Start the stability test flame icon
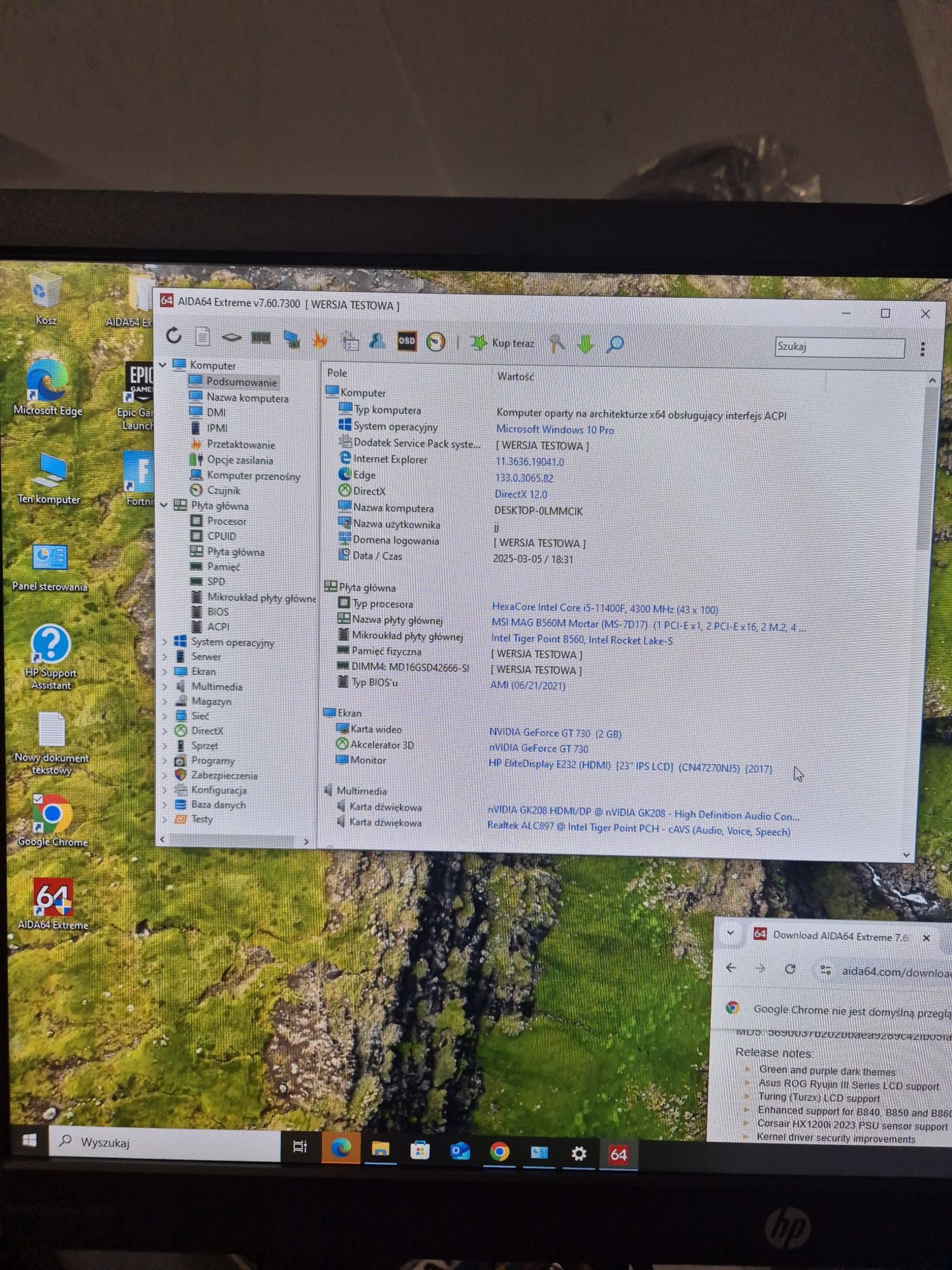 (x=320, y=340)
